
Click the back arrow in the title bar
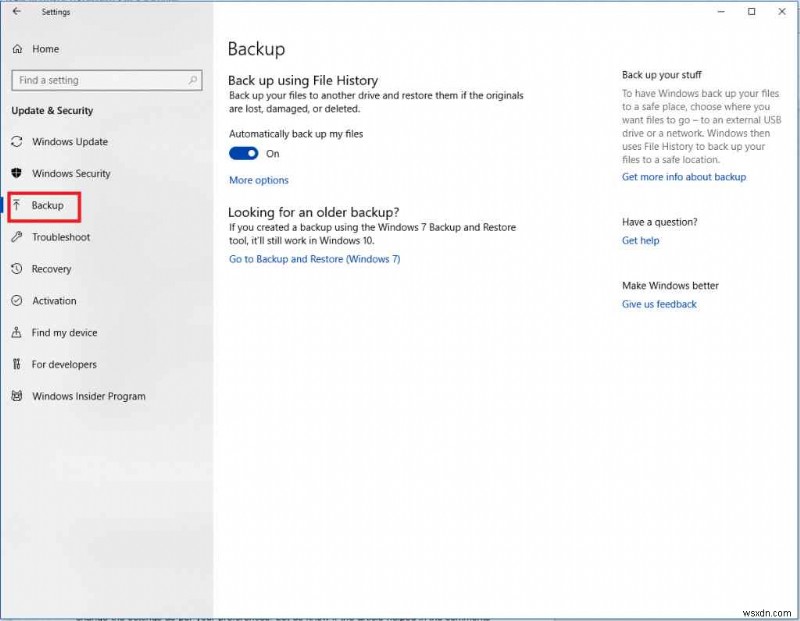[14, 12]
